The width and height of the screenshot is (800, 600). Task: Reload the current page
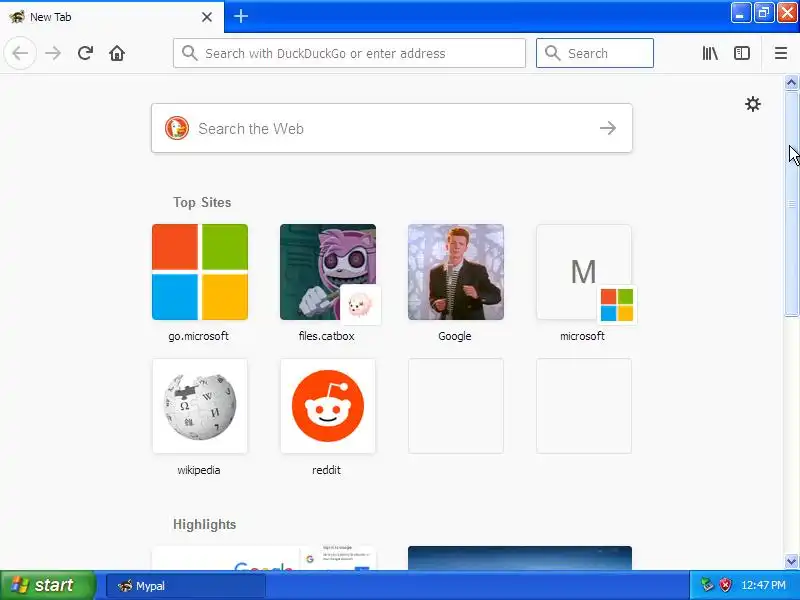(x=85, y=53)
